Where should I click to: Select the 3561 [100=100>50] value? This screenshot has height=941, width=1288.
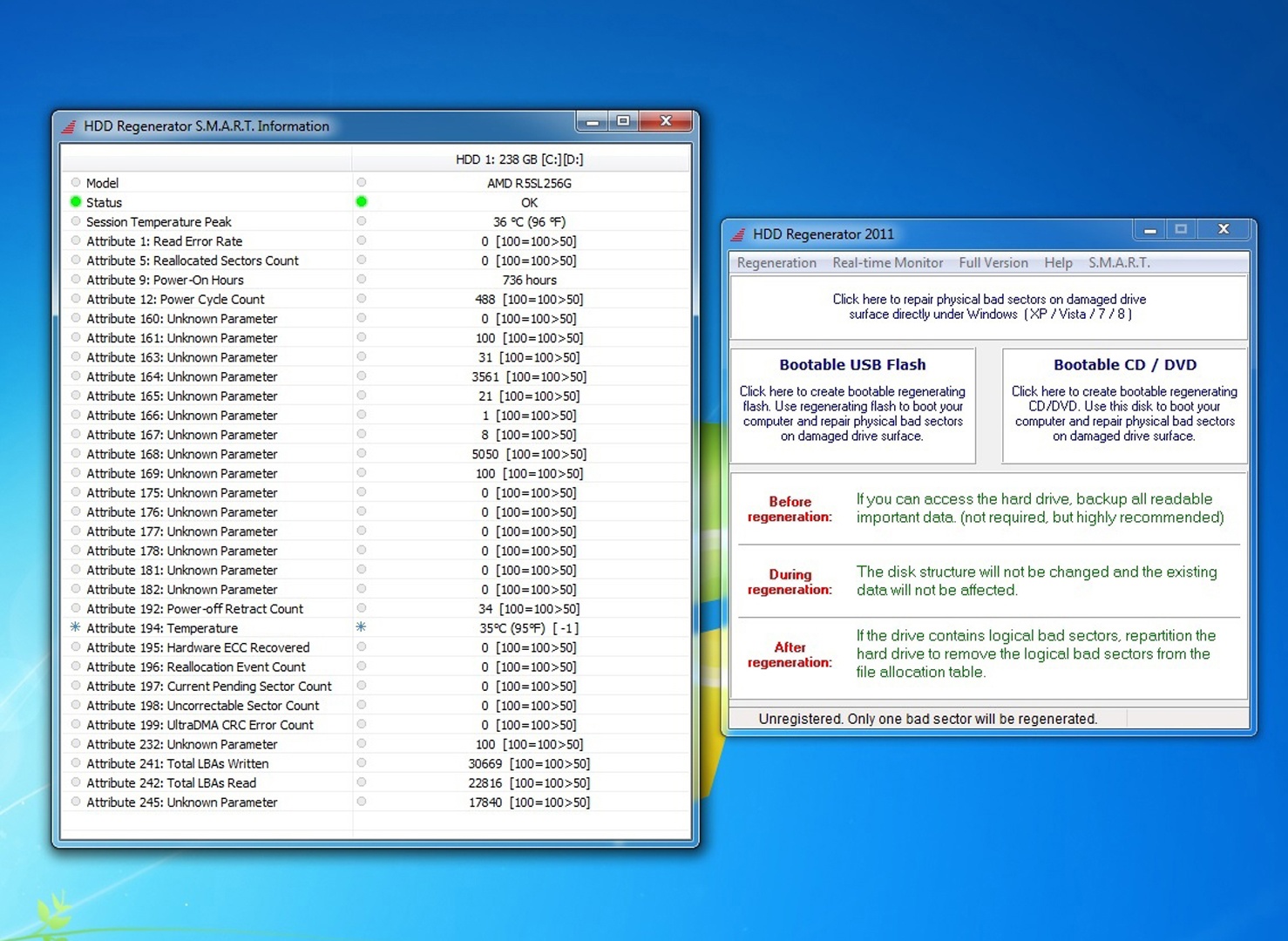click(529, 376)
